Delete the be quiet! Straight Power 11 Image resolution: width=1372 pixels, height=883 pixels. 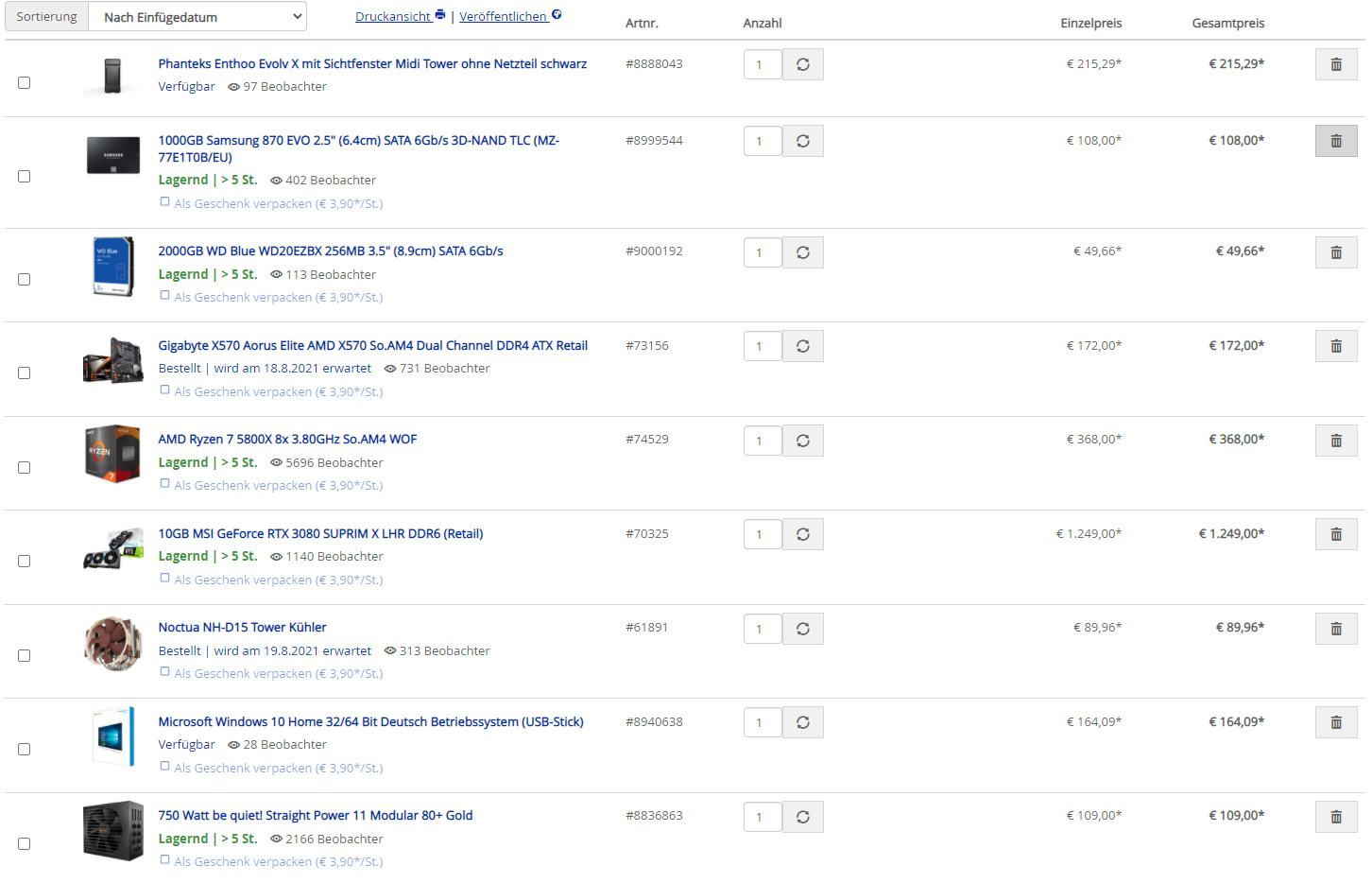pos(1335,817)
